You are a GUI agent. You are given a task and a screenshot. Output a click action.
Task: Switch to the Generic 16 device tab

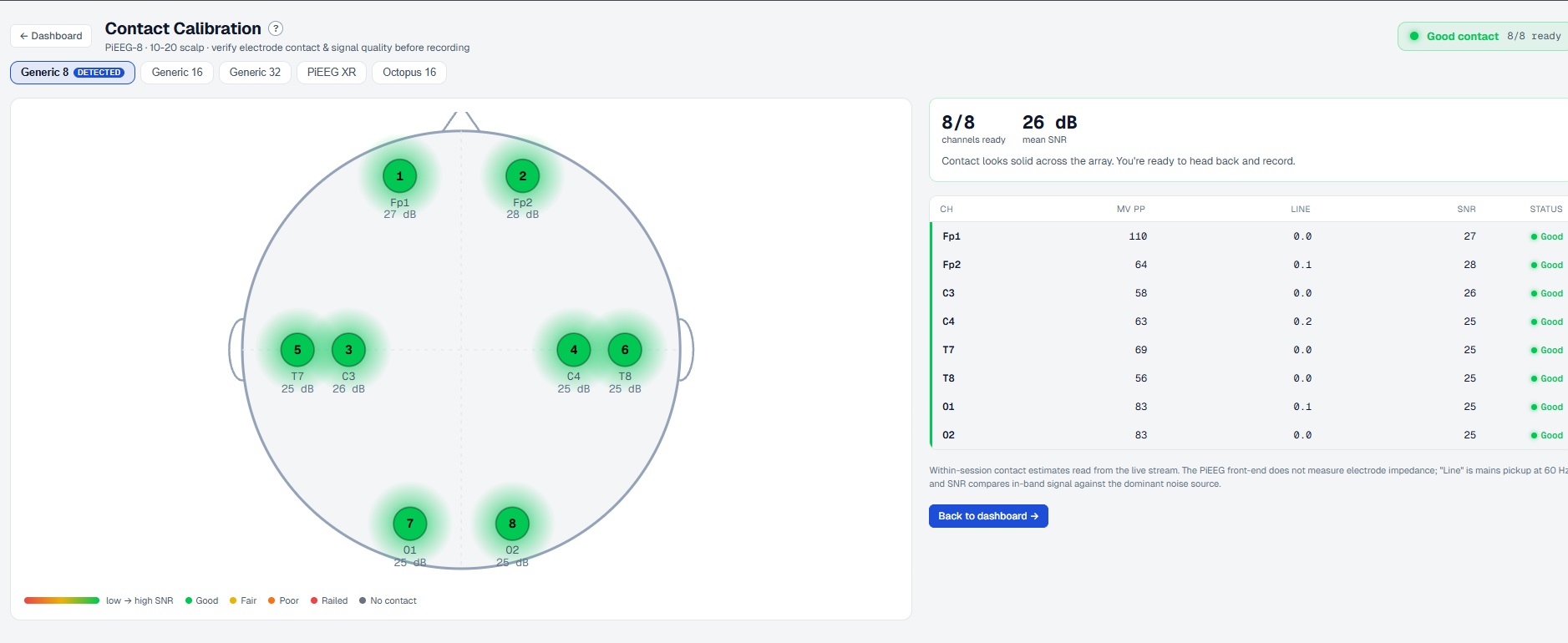pos(177,73)
